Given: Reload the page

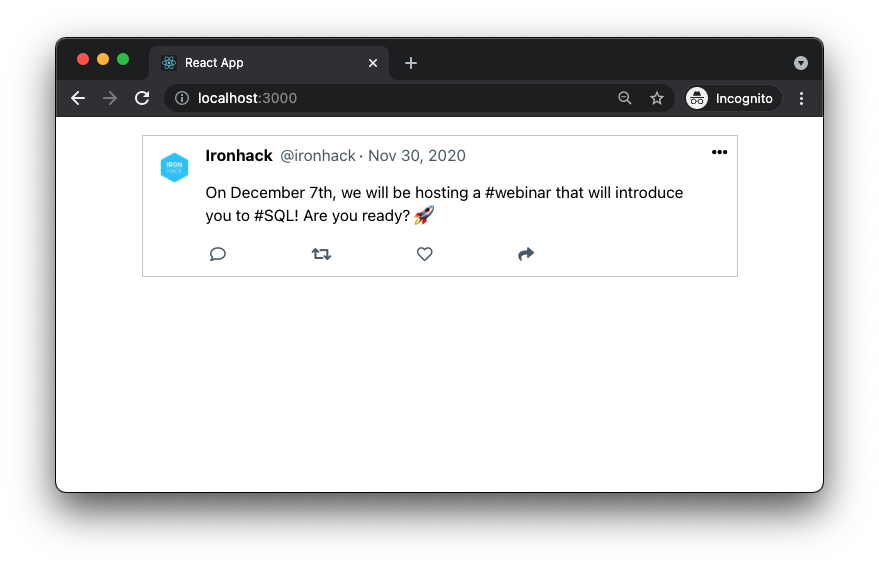Looking at the screenshot, I should (142, 98).
